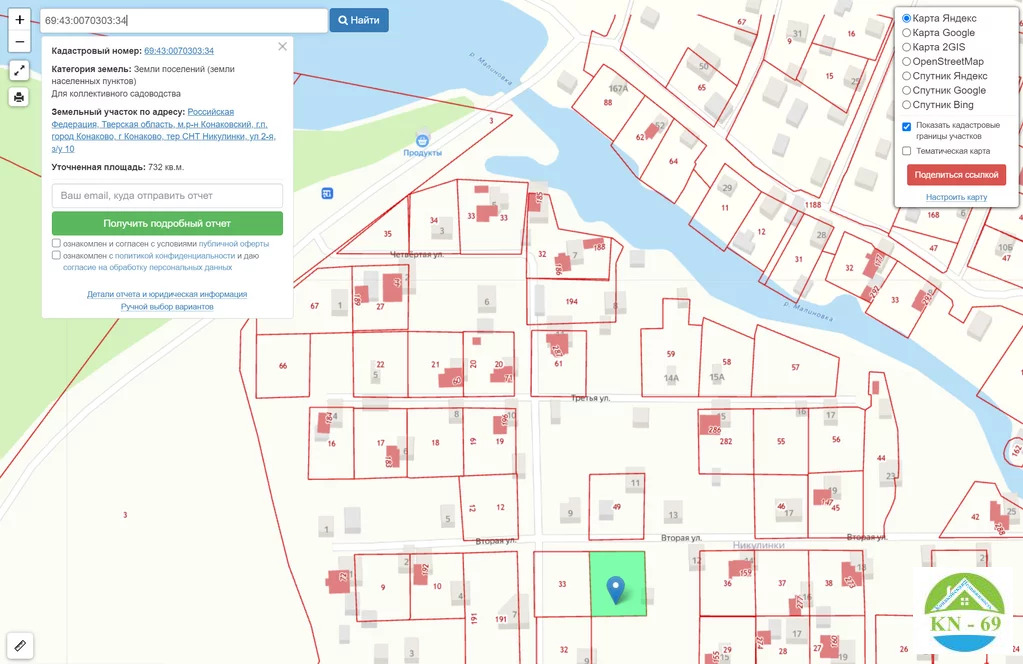Click Поделиться ссылкой button
1023x664 pixels.
(956, 175)
